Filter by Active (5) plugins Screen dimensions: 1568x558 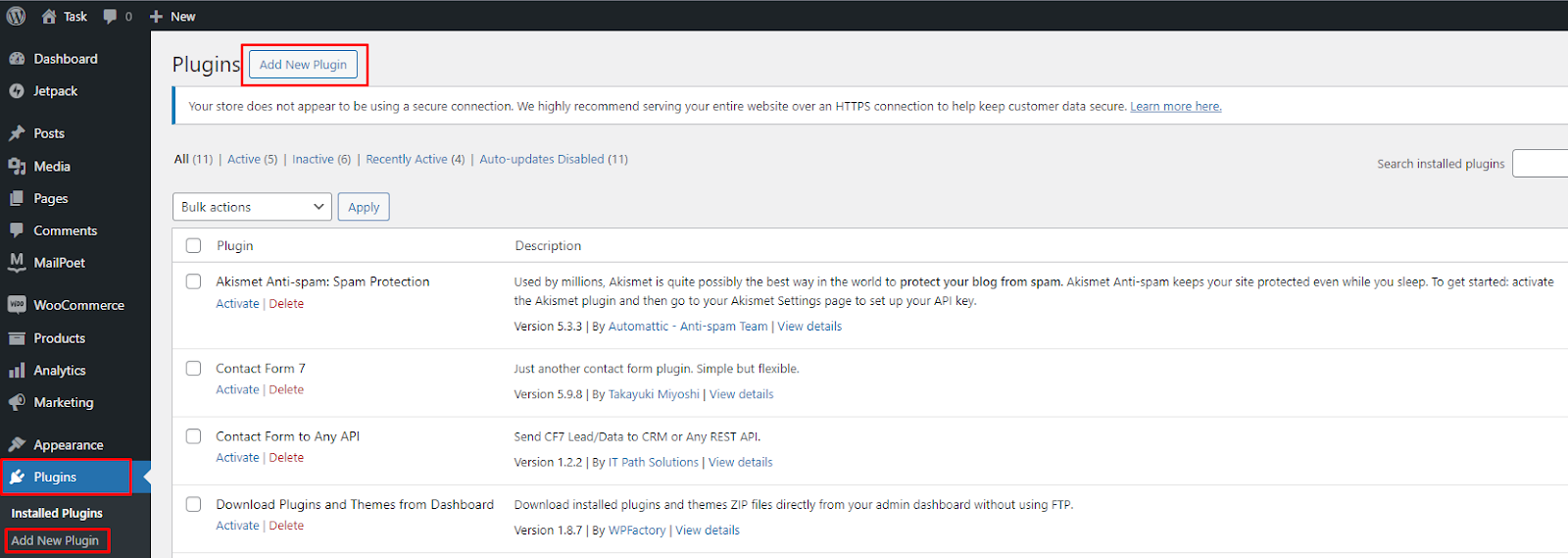pyautogui.click(x=252, y=159)
